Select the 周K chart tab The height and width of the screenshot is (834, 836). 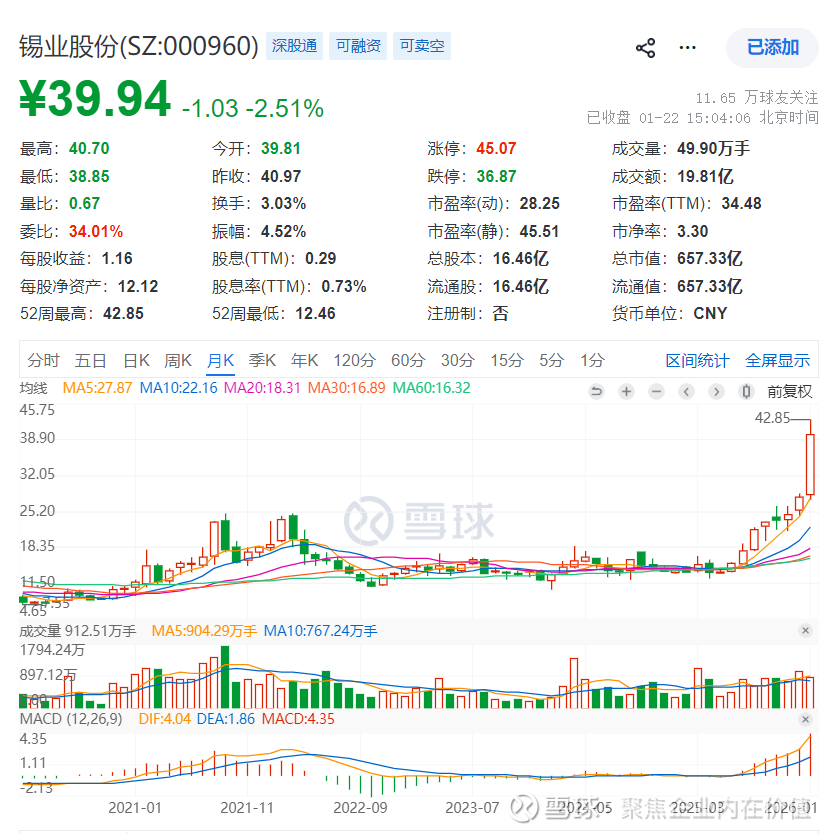[x=178, y=360]
